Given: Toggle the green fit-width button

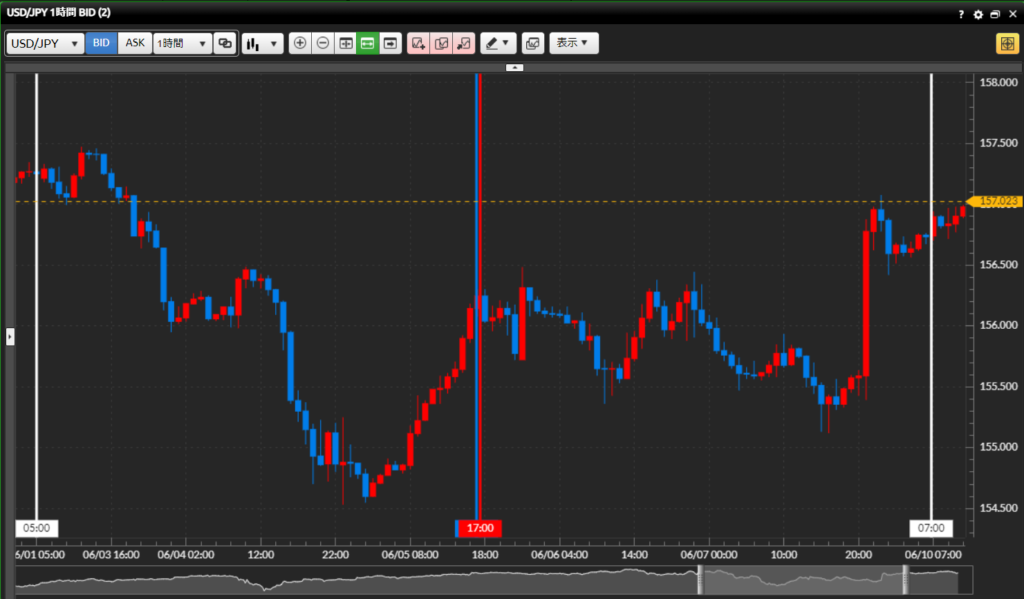Looking at the screenshot, I should point(368,44).
